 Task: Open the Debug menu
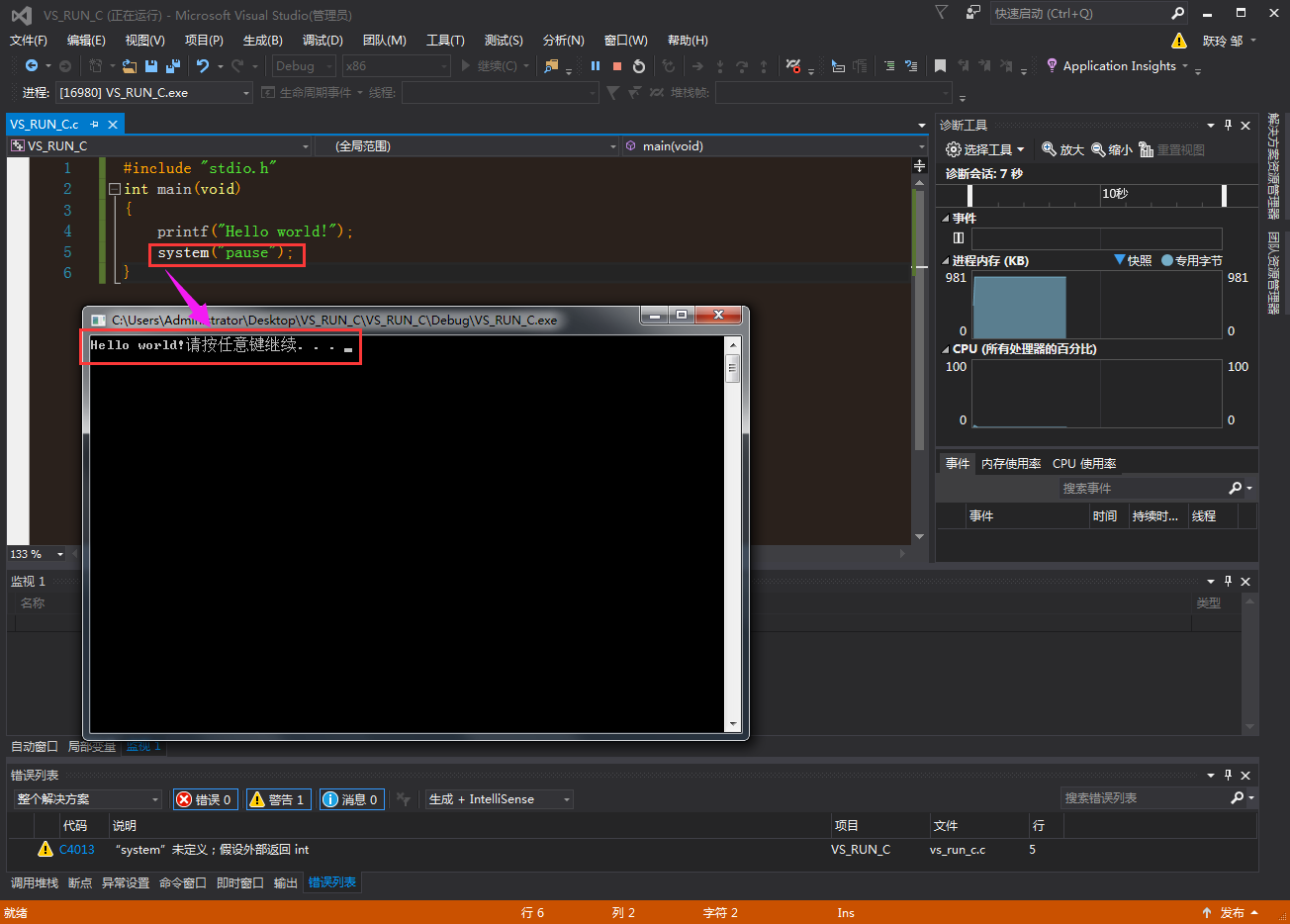(322, 41)
